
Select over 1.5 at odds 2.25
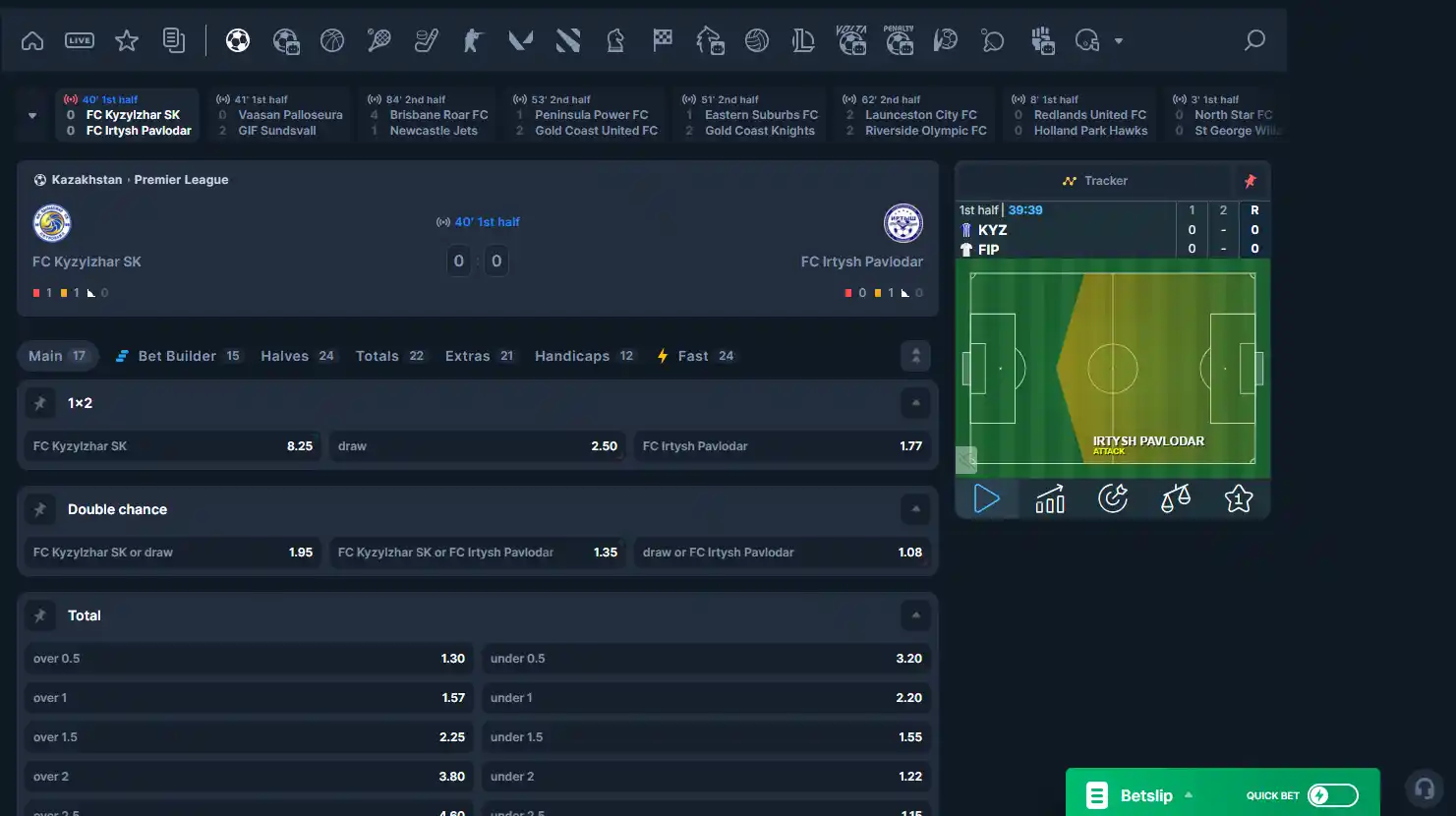click(x=249, y=737)
